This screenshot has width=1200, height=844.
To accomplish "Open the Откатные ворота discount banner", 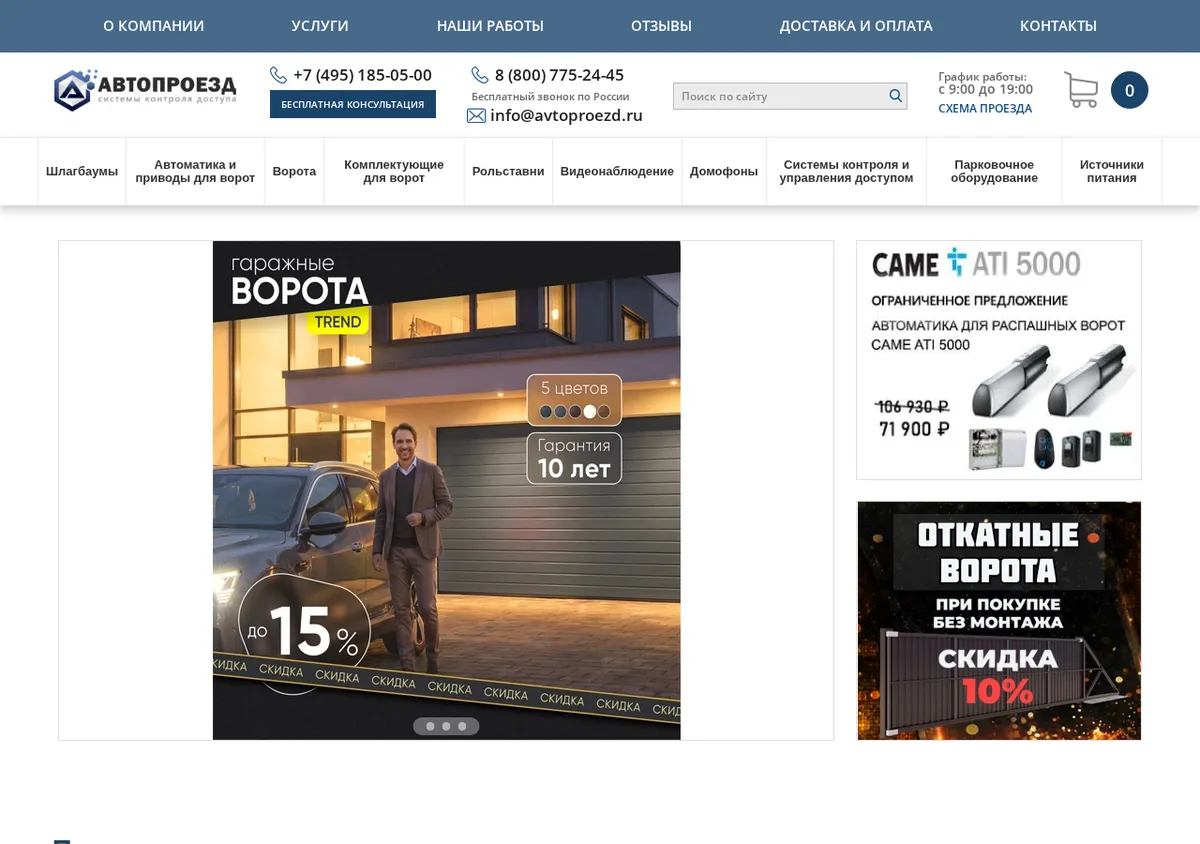I will coord(999,621).
